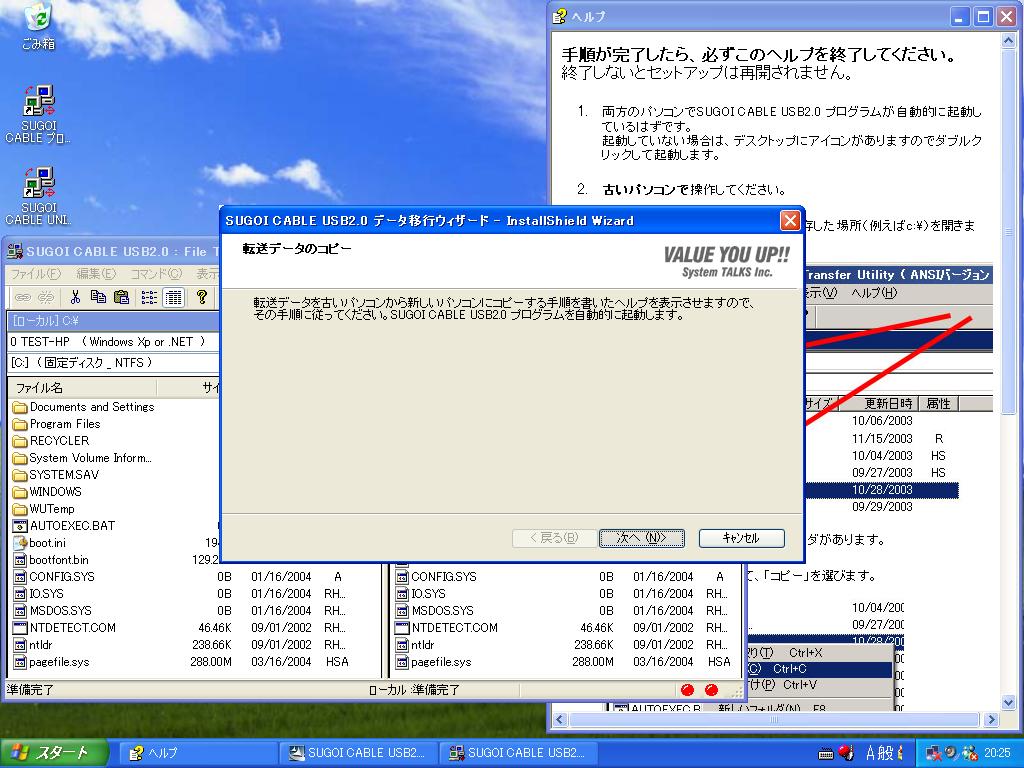
Task: Click the Cut scissors toolbar icon
Action: click(75, 298)
